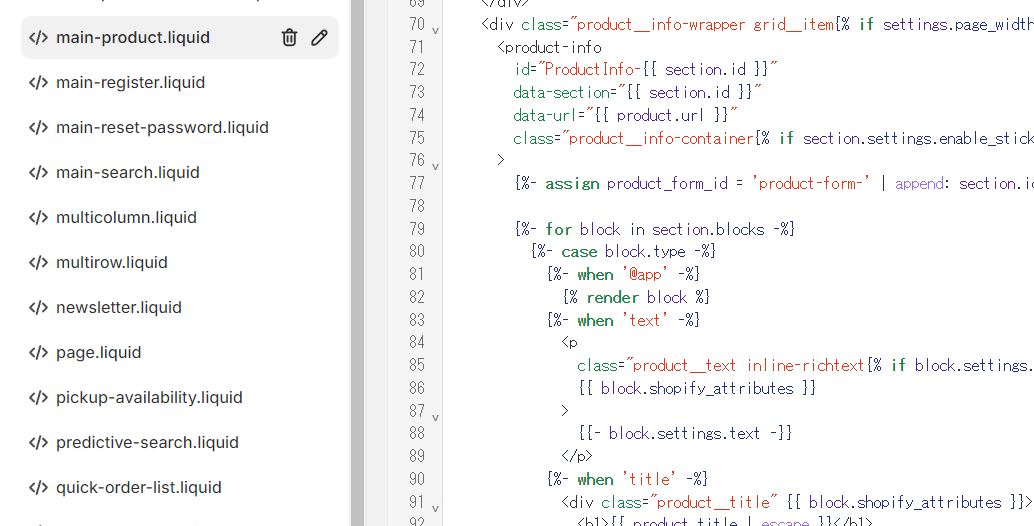The height and width of the screenshot is (526, 1034).
Task: Click code icon beside main-reset-password.liquid
Action: coord(38,127)
